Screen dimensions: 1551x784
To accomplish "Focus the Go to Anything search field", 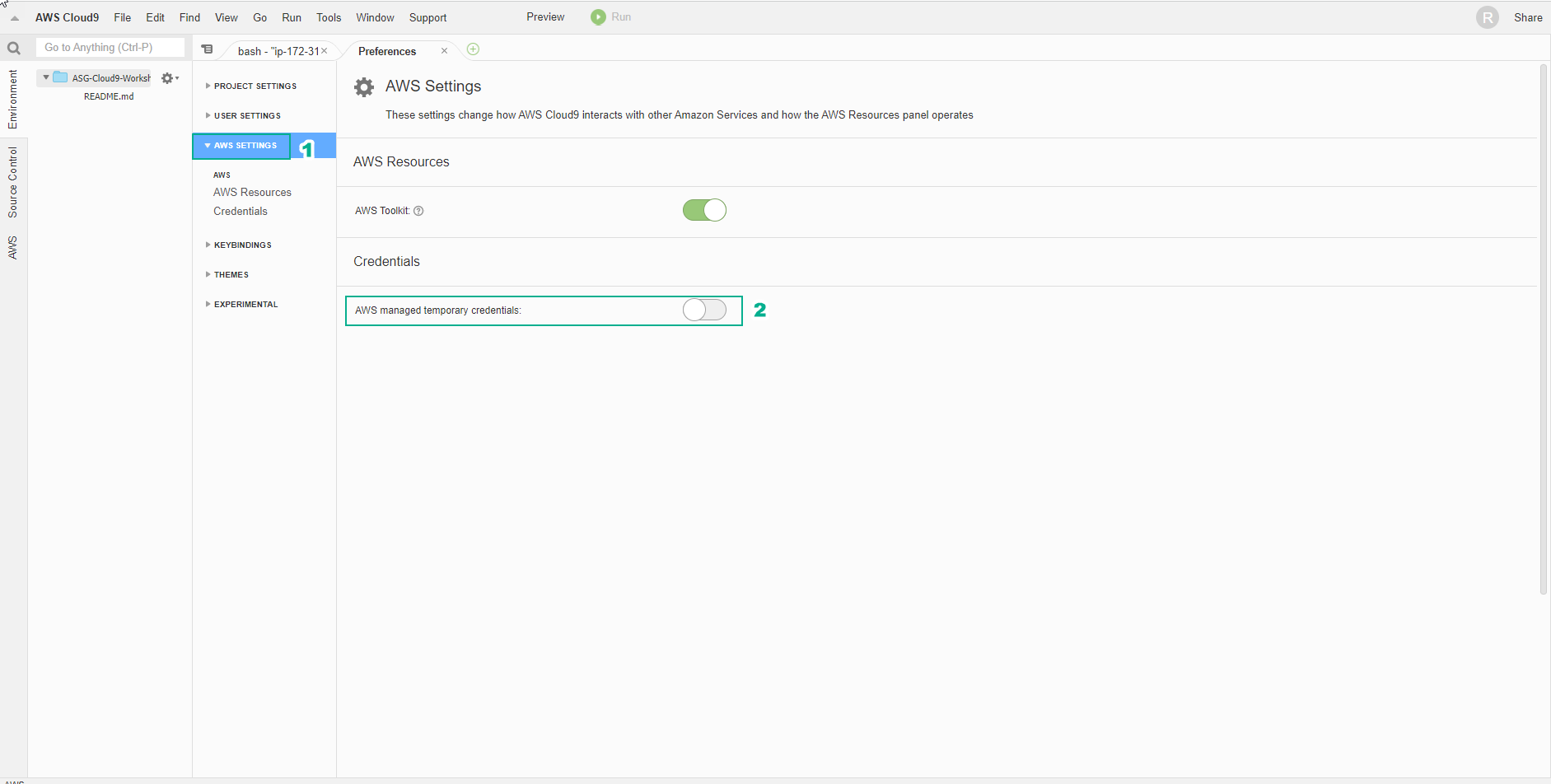I will click(110, 48).
